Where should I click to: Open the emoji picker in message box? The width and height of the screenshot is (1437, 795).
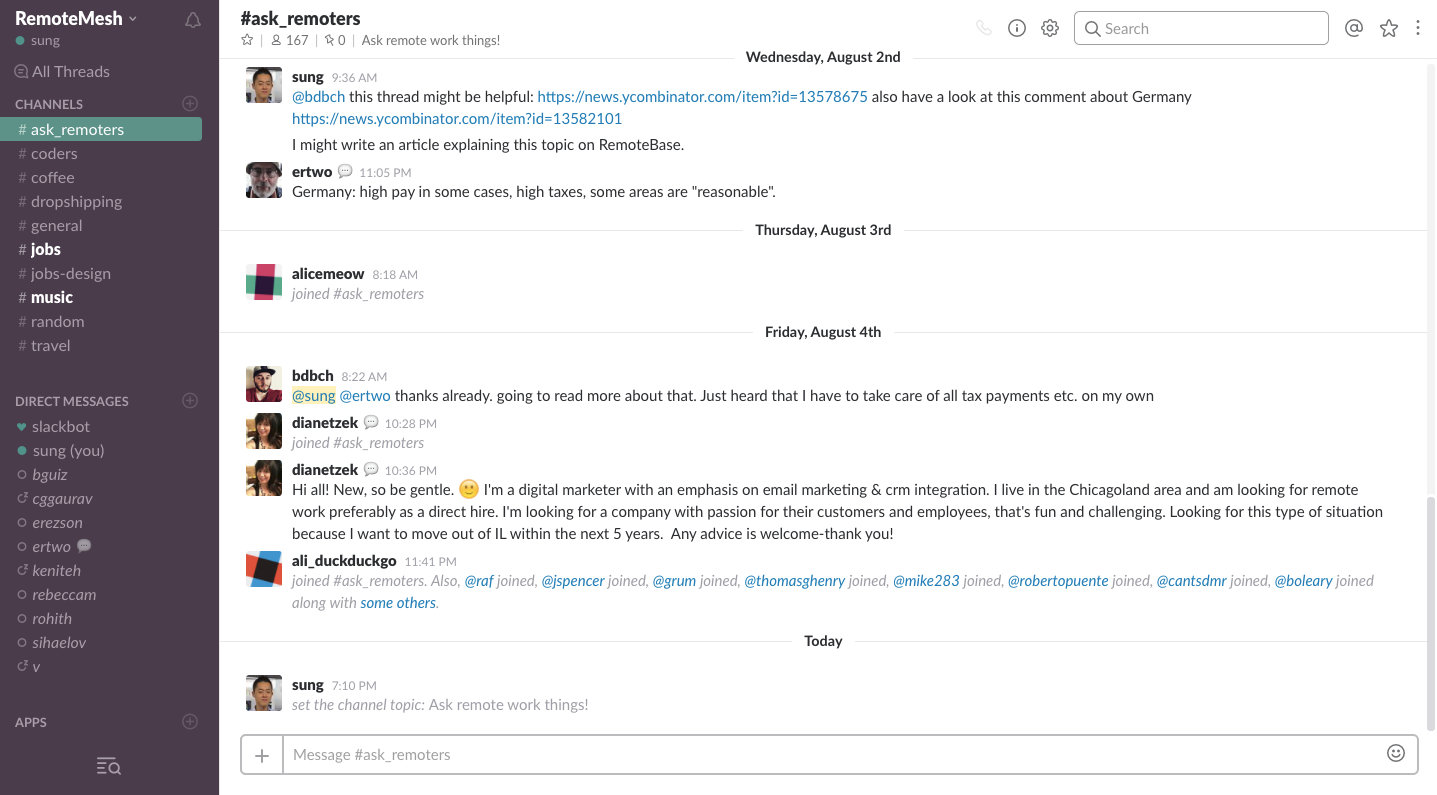[1395, 753]
